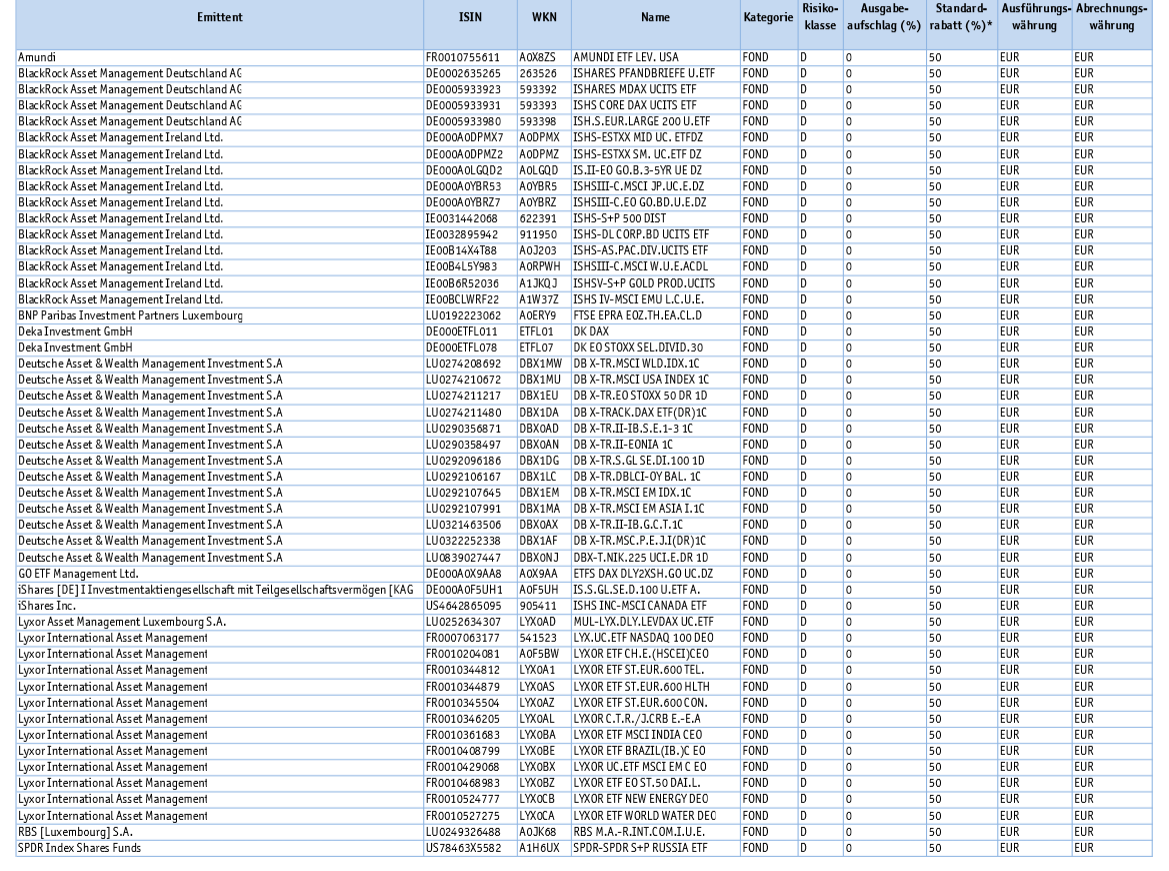Select Lyxor Asset Management Luxembourg S.A. cell
1169x871 pixels.
click(x=220, y=622)
